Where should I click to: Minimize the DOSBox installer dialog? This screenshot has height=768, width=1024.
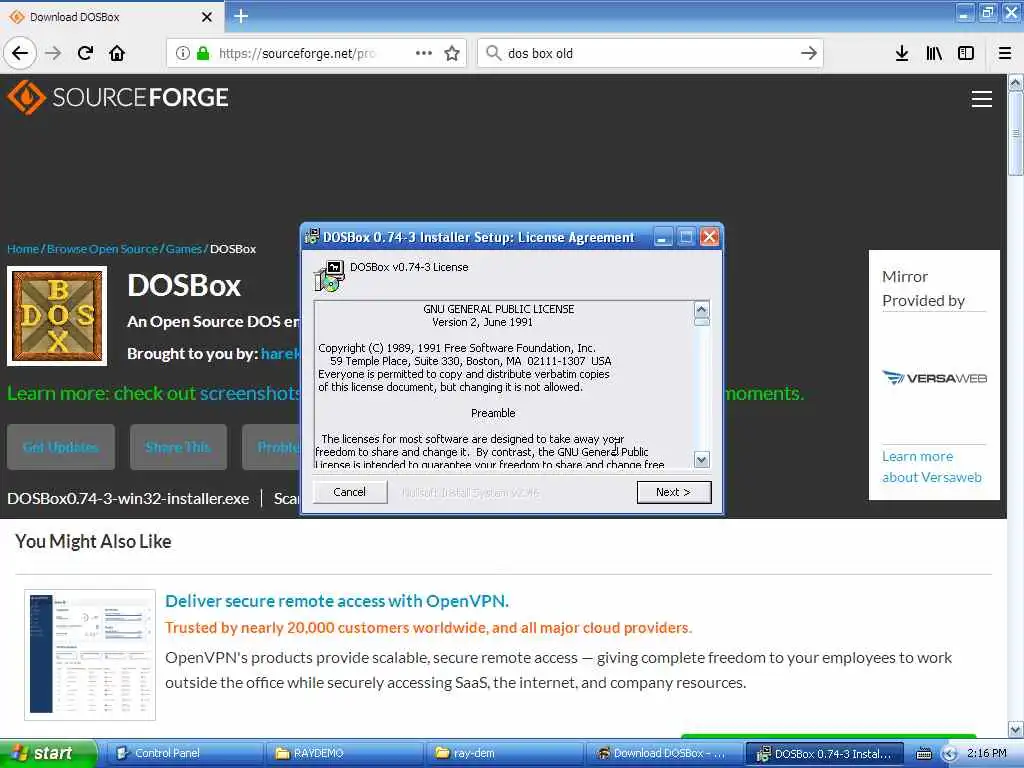(x=662, y=236)
